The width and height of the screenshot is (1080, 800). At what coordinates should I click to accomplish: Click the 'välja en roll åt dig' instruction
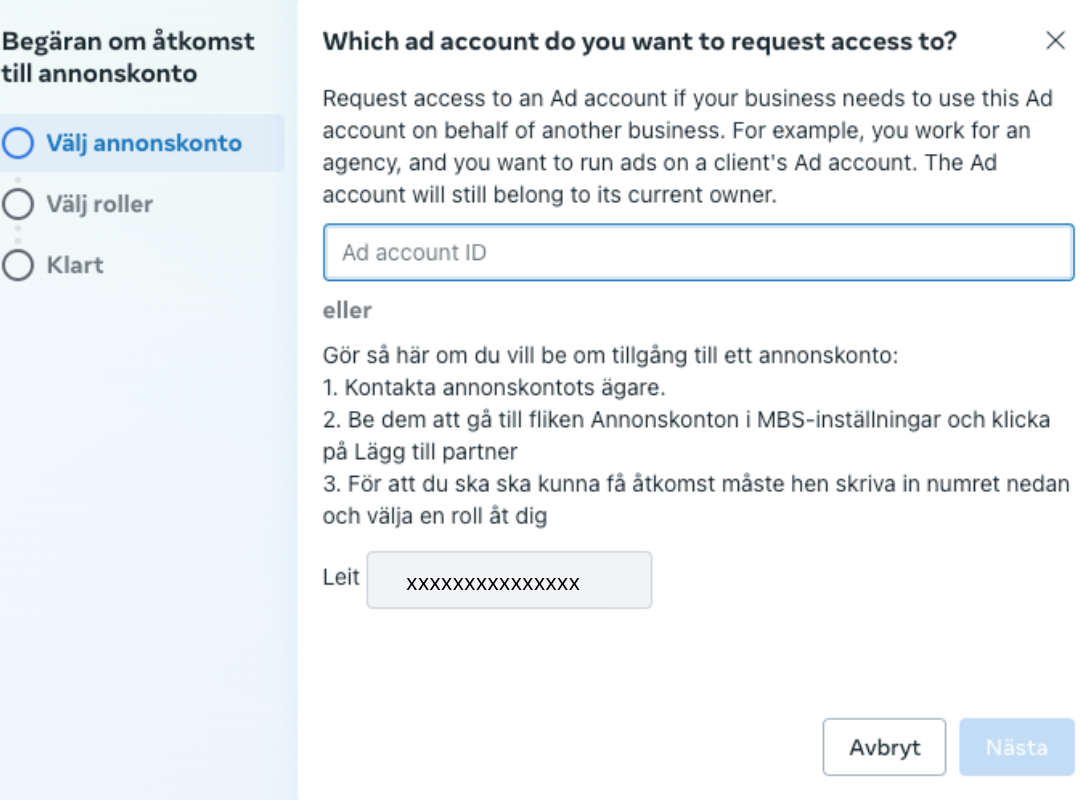[434, 516]
